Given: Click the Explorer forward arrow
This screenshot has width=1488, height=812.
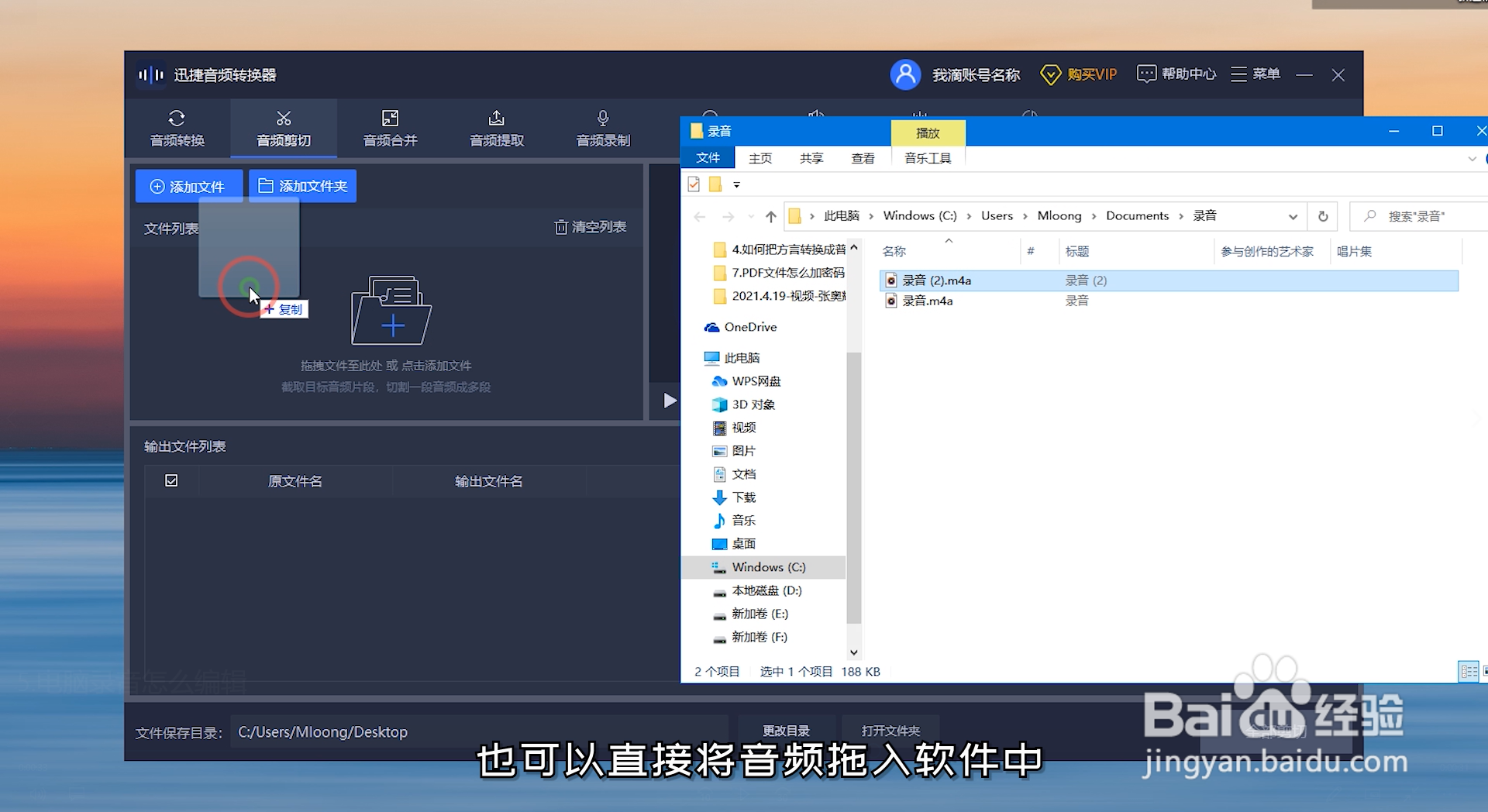Looking at the screenshot, I should [x=728, y=216].
